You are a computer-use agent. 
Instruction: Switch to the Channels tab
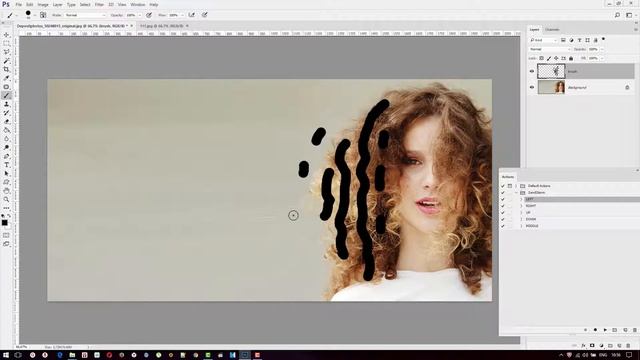point(552,29)
